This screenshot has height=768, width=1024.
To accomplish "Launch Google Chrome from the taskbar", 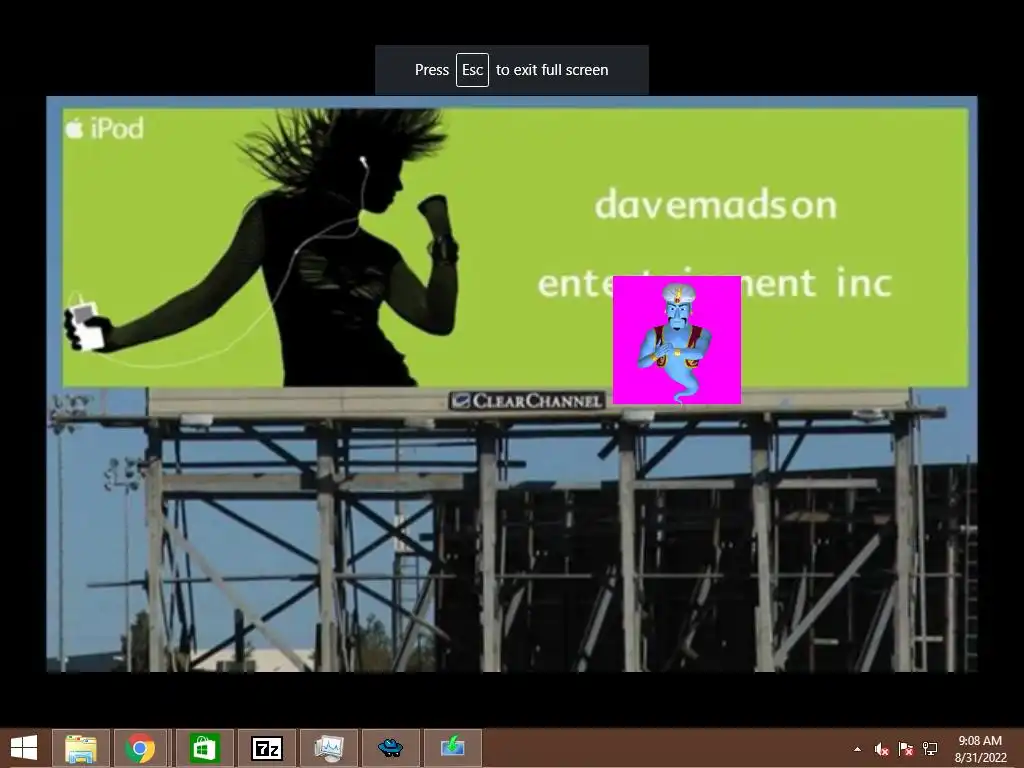I will [x=140, y=748].
